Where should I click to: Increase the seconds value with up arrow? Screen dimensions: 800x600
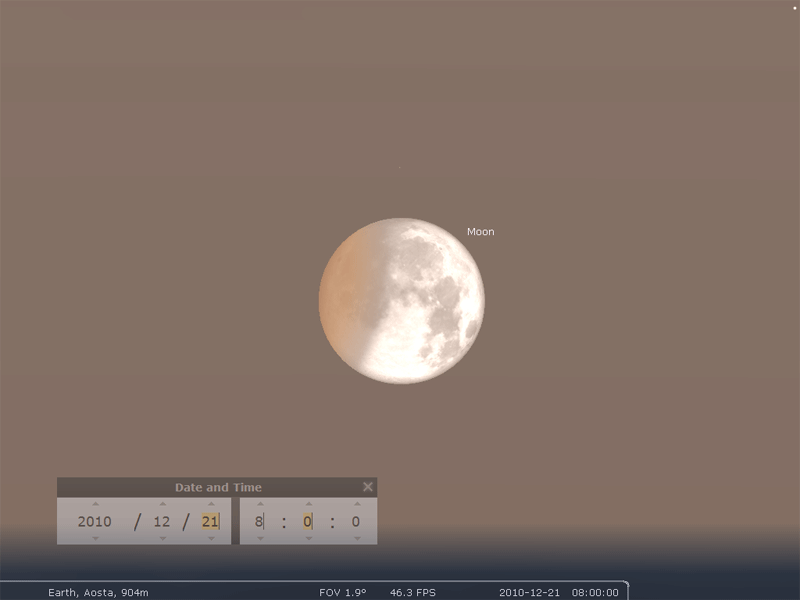[x=357, y=504]
